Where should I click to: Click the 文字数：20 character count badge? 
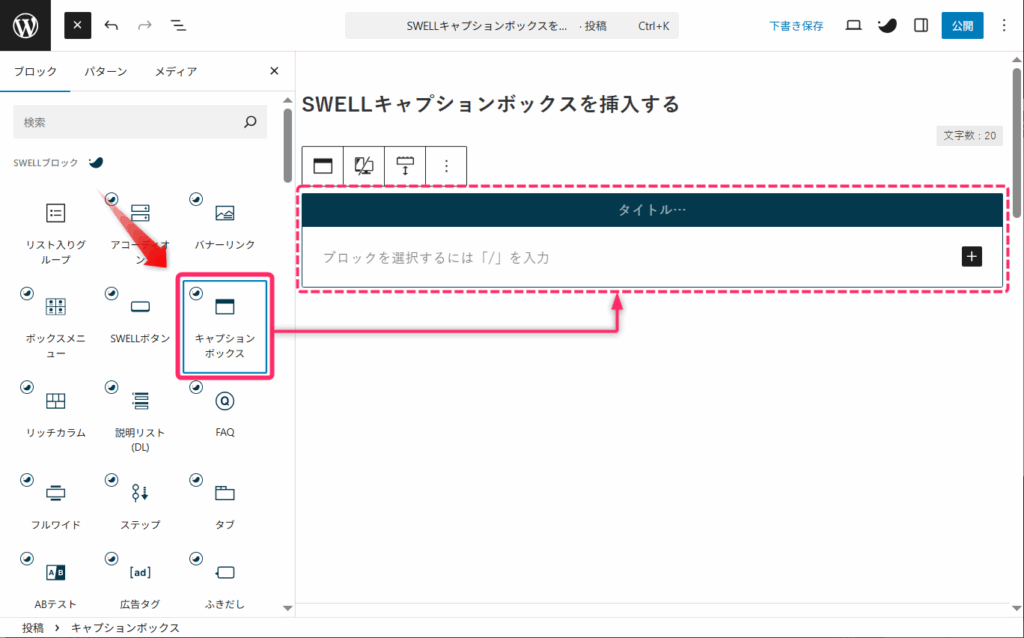click(x=970, y=136)
